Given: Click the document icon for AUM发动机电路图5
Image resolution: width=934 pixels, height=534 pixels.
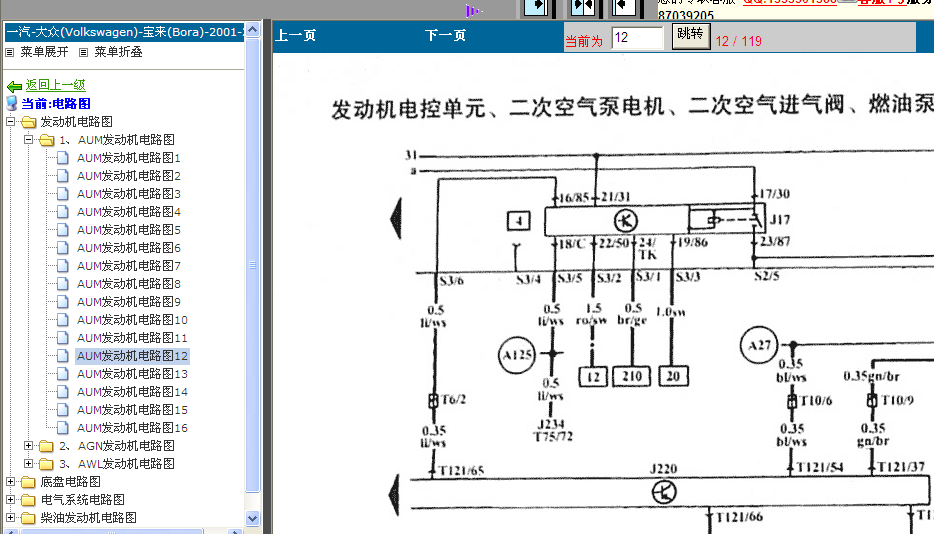Looking at the screenshot, I should [x=63, y=229].
